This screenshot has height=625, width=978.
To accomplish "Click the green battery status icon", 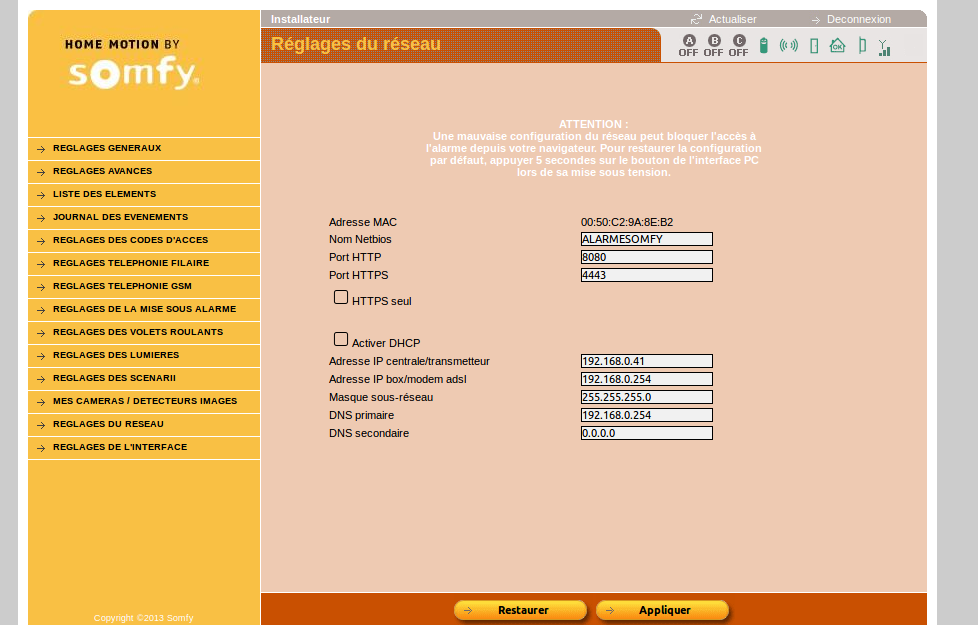I will click(764, 45).
